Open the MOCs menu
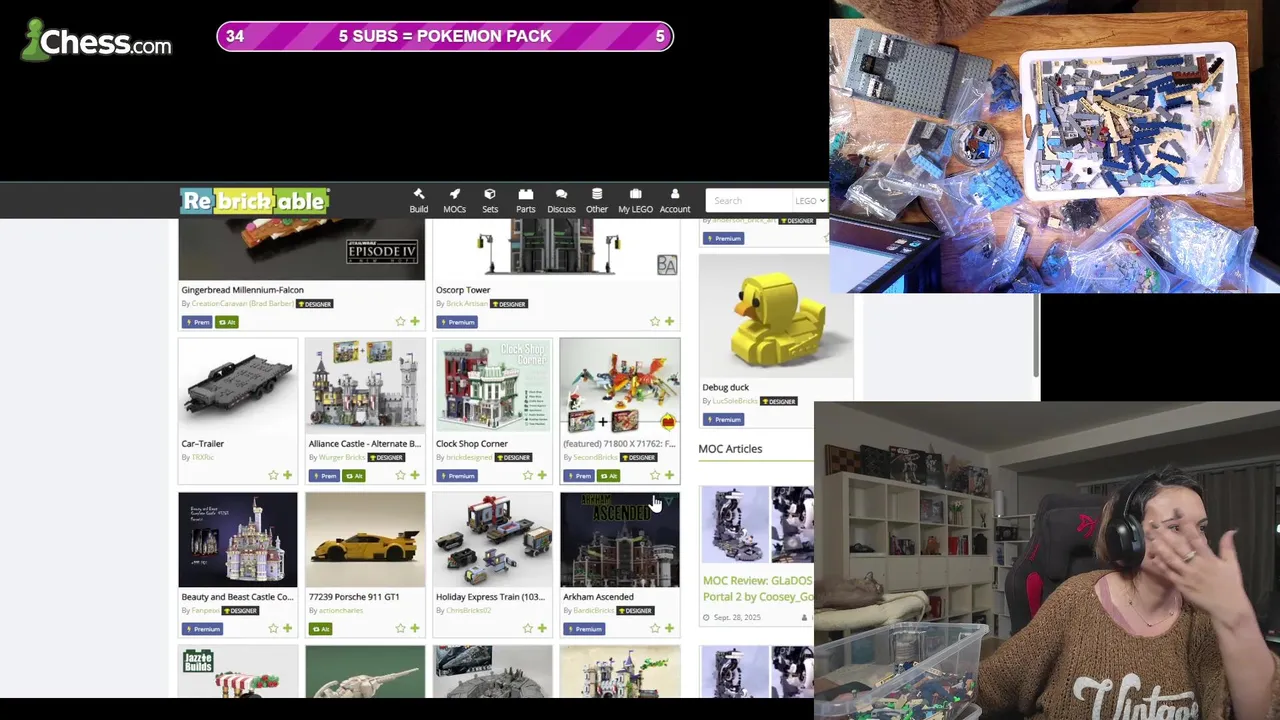1280x720 pixels. (454, 200)
